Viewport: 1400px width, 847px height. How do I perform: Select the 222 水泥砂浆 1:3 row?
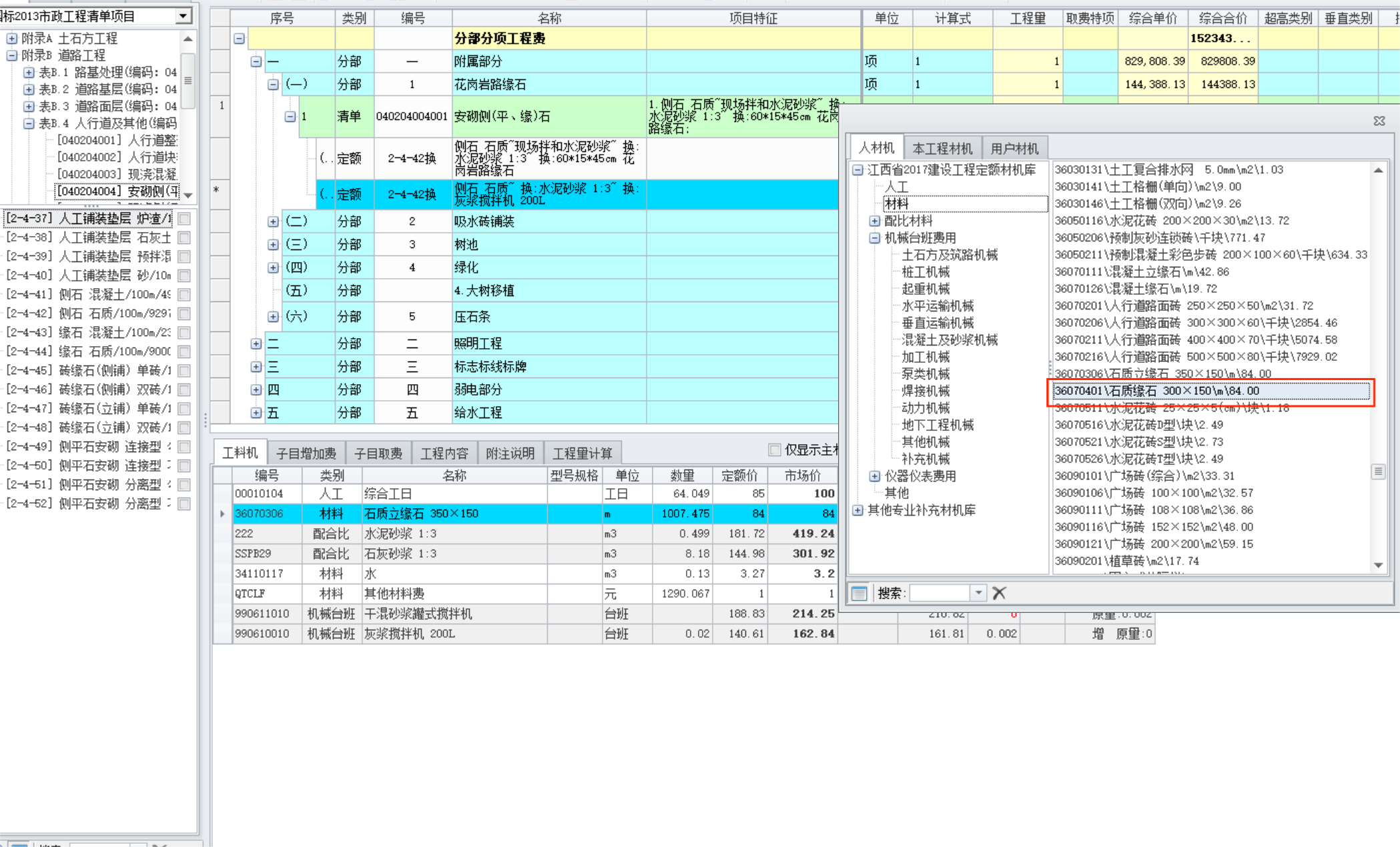[x=534, y=534]
